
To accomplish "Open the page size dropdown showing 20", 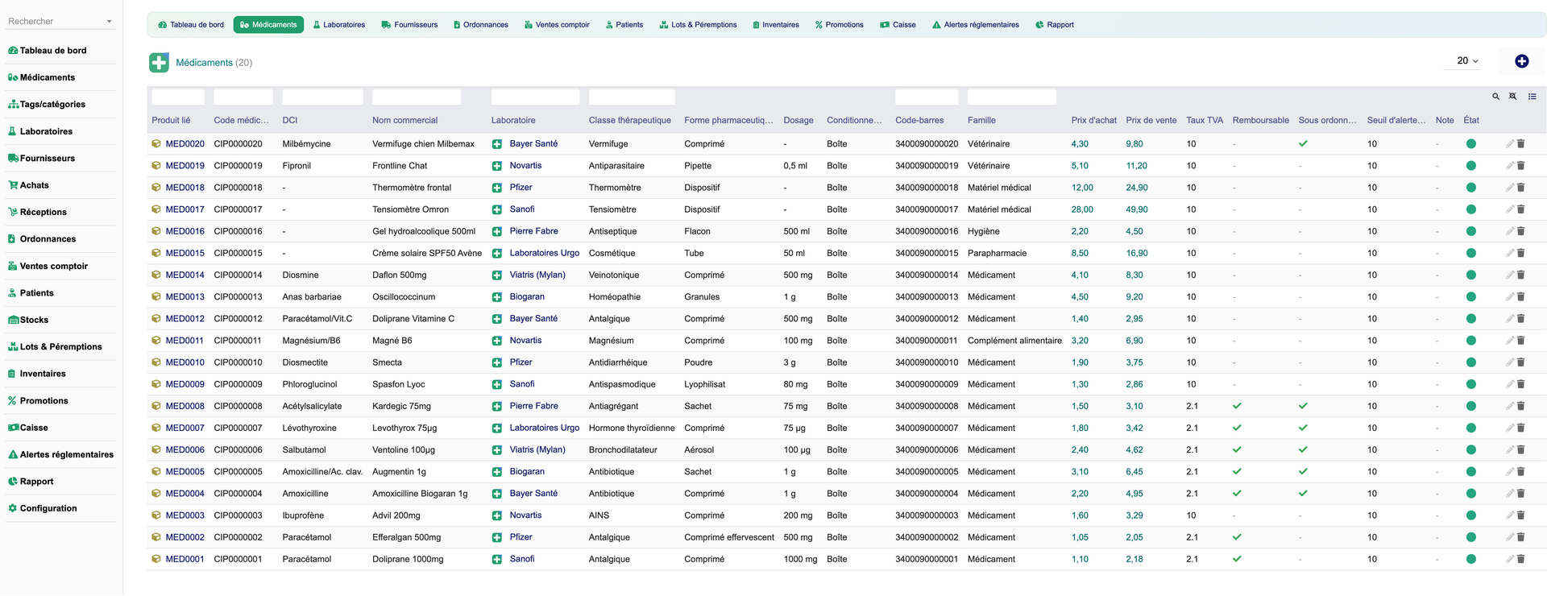I will (1467, 61).
